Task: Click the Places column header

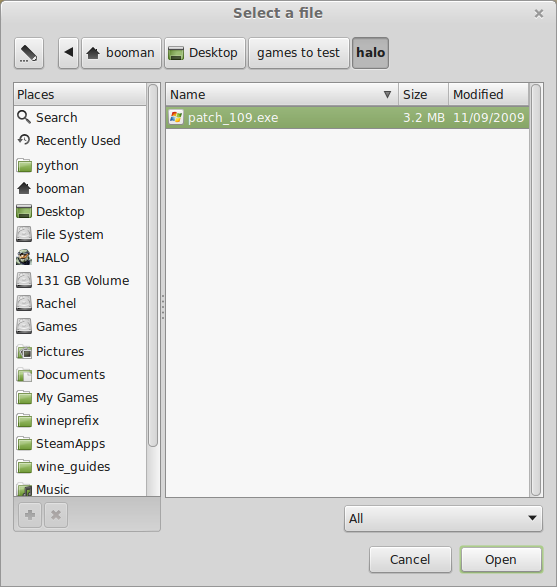Action: tap(80, 94)
